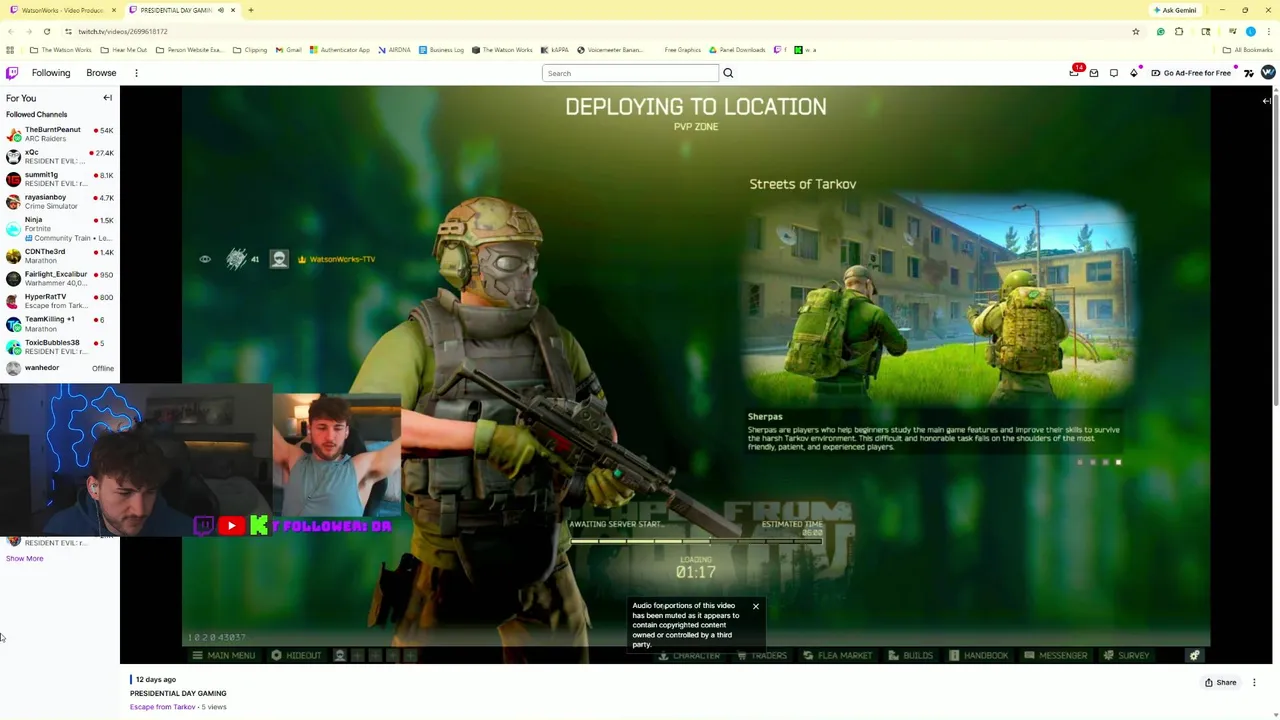The image size is (1280, 720).
Task: Open Voicemeeter Banana bookmark
Action: click(x=610, y=50)
